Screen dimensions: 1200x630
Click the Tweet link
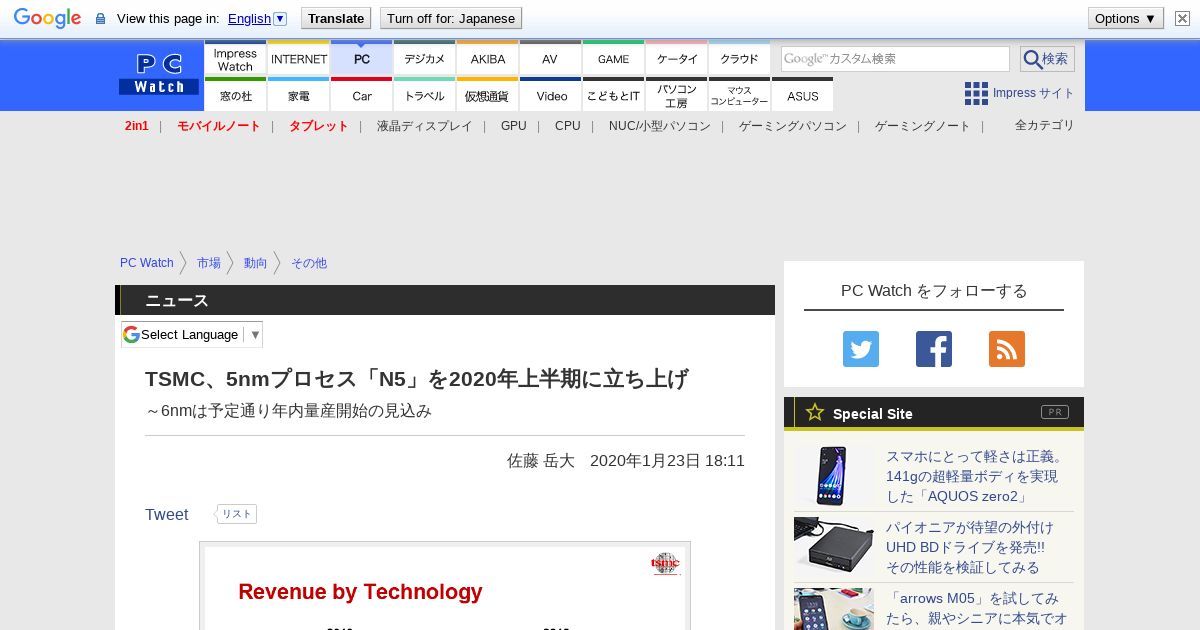167,514
